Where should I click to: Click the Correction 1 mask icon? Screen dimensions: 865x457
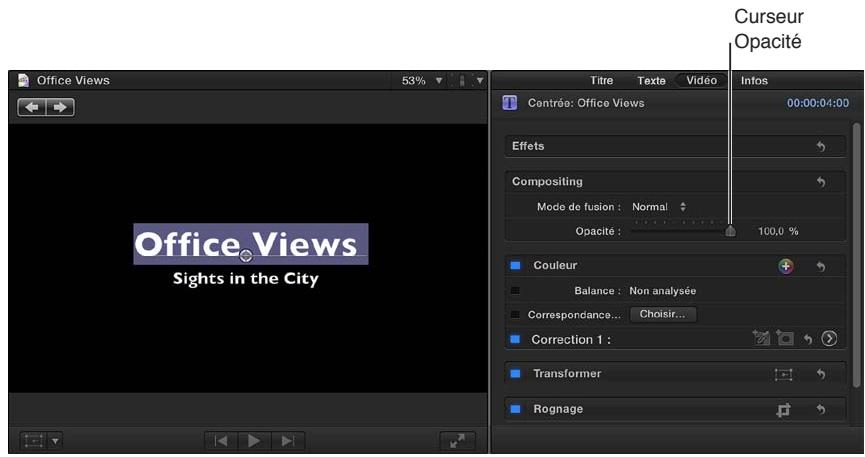point(784,338)
